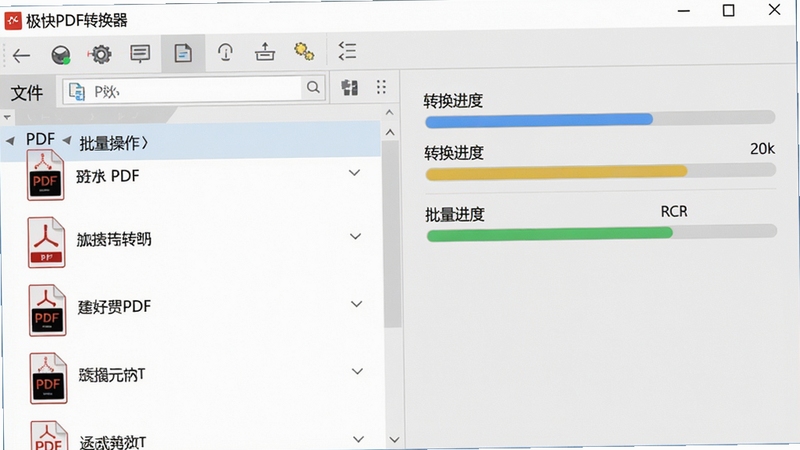Click the 批量进度 label
Viewport: 800px width, 450px height.
[455, 215]
